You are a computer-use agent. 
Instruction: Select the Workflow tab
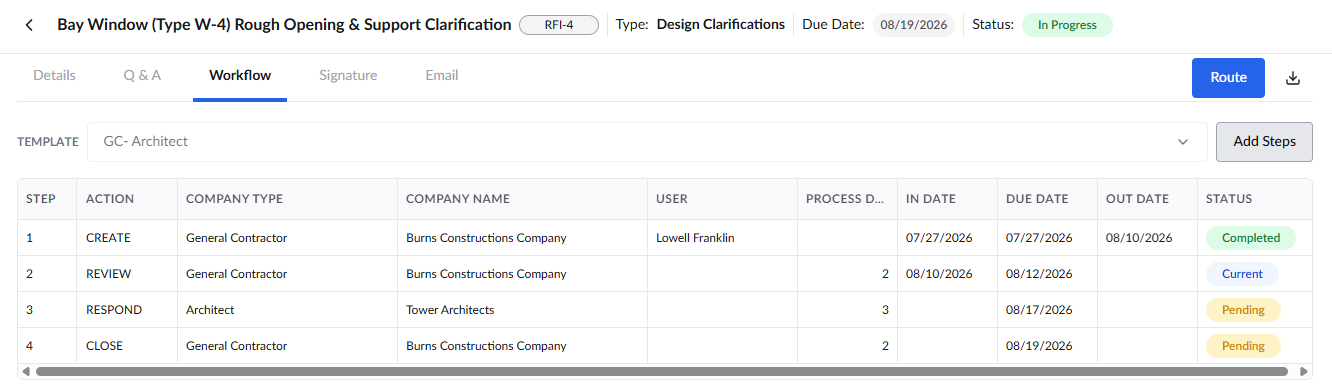(x=240, y=75)
